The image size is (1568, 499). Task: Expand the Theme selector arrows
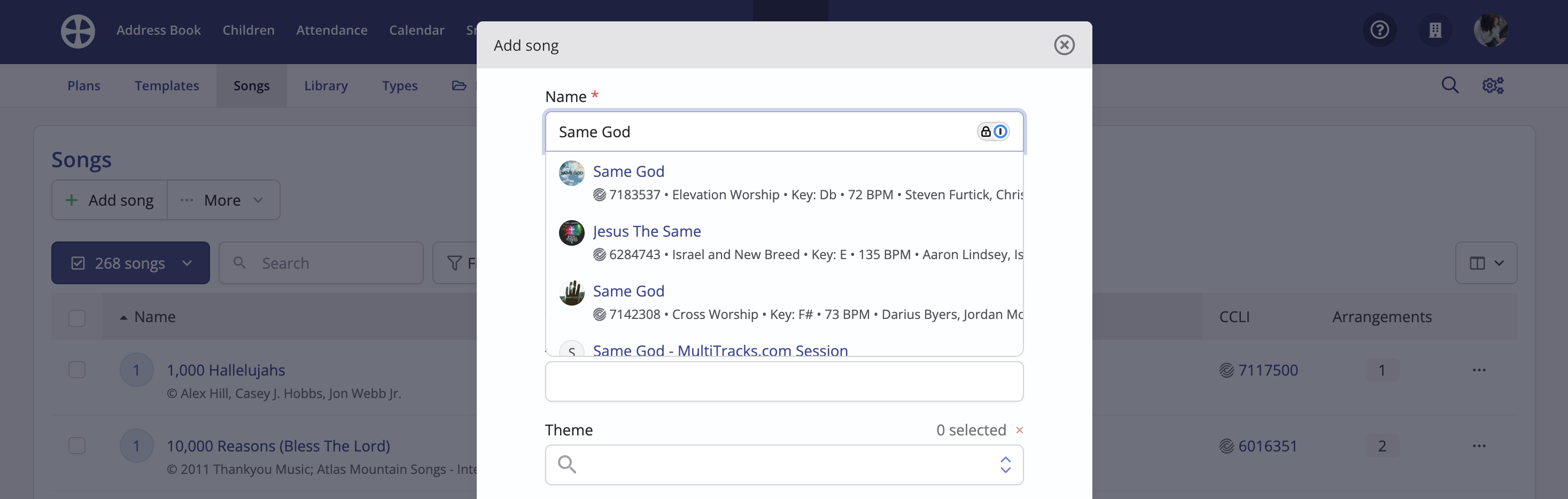(1006, 465)
